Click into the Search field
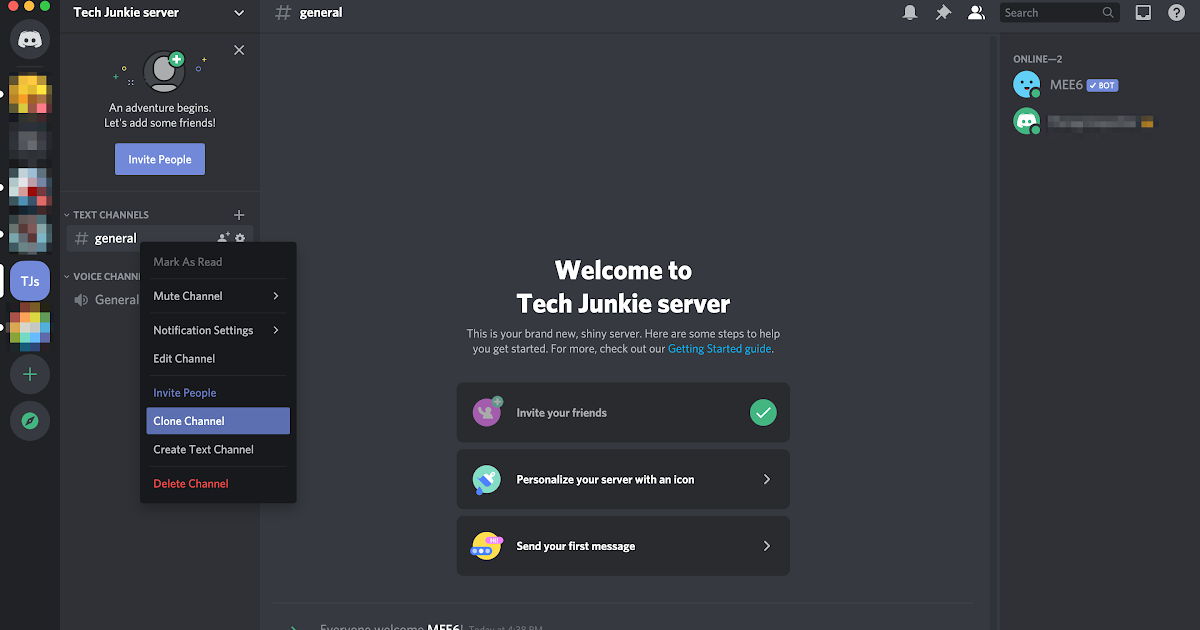Screen dimensions: 1200x630 coord(1060,13)
